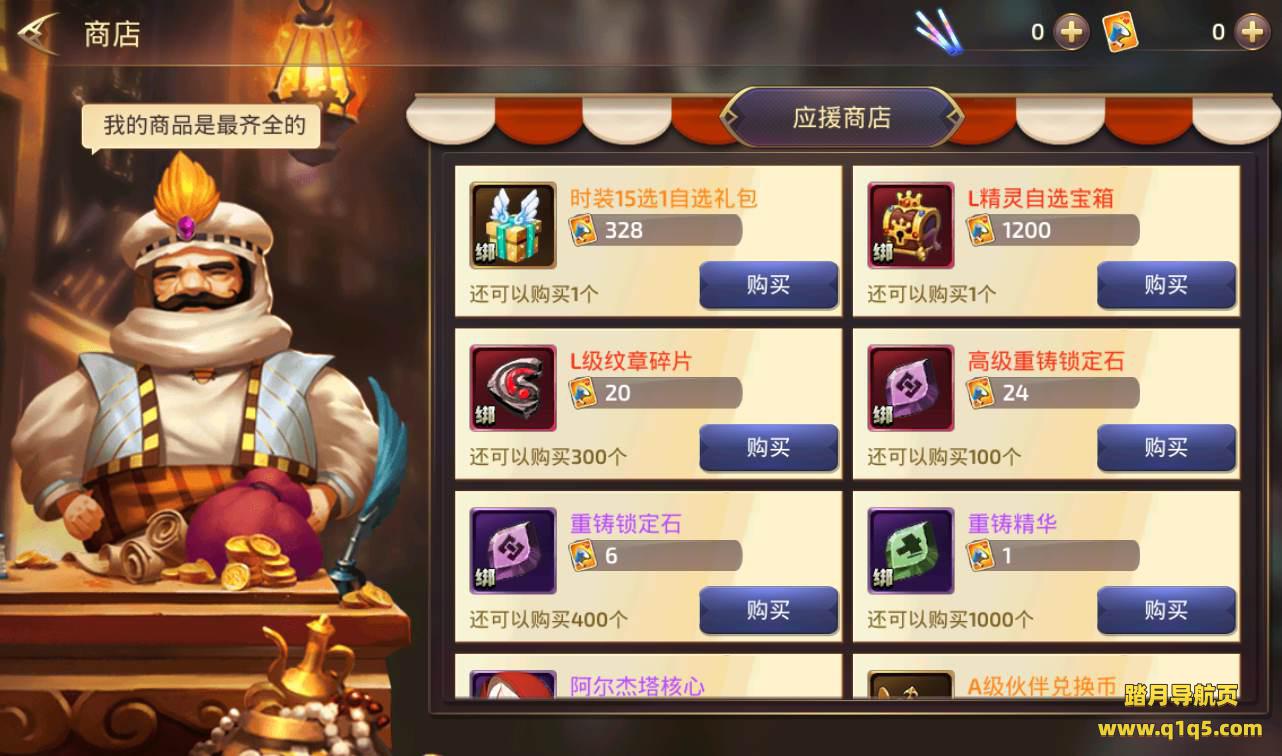The width and height of the screenshot is (1282, 756).
Task: Purchase L级纹章碎片 with 购买 button
Action: (768, 448)
